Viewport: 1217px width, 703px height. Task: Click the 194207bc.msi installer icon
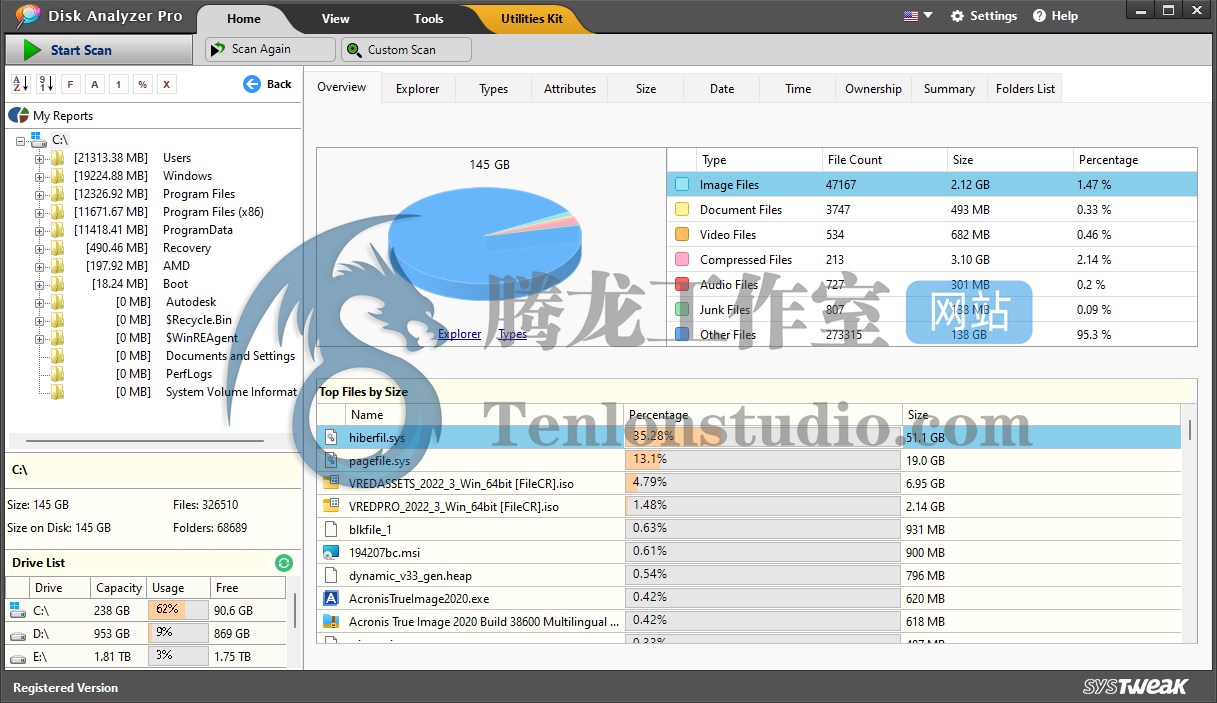331,552
